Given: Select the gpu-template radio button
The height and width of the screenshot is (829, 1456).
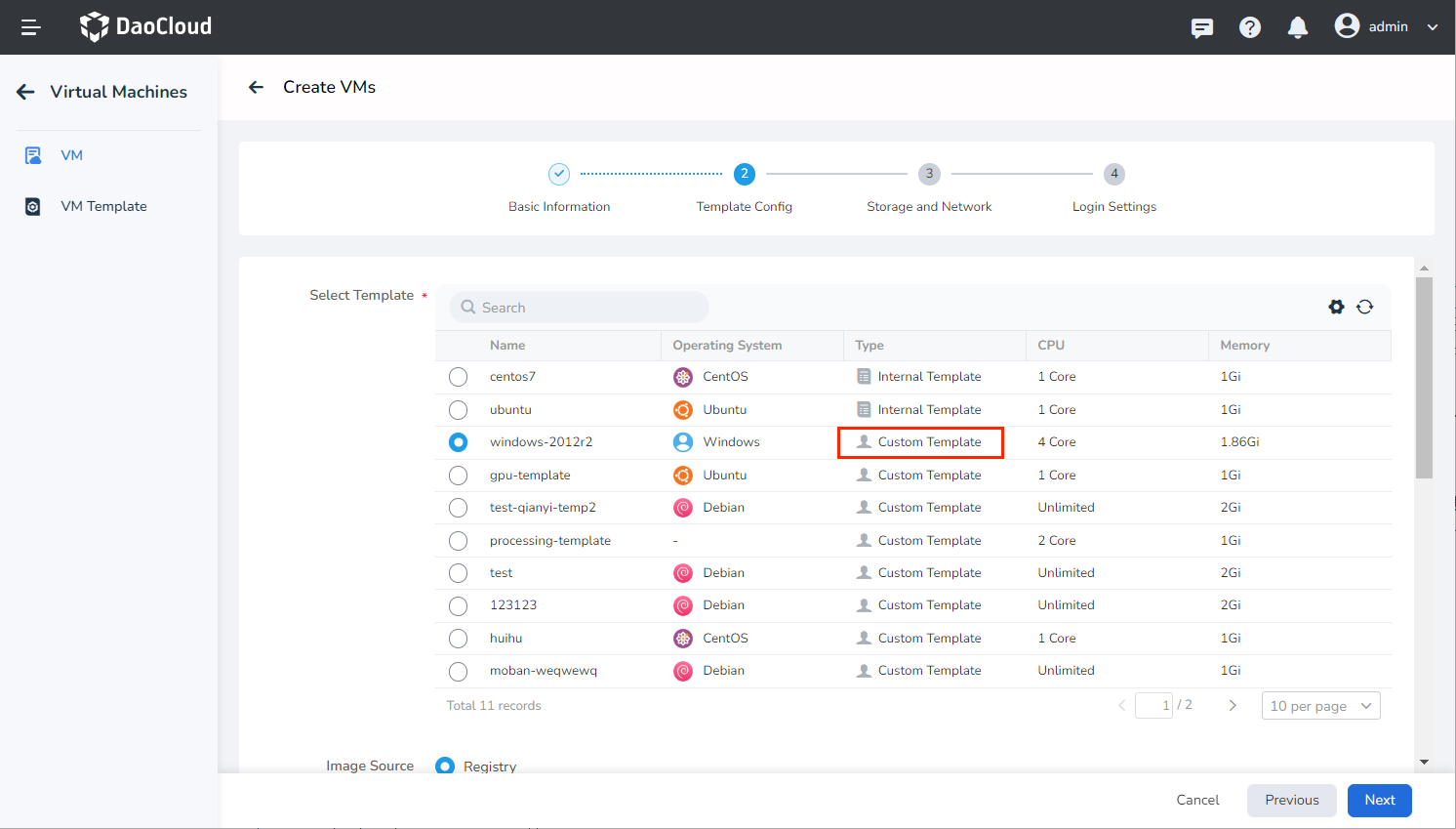Looking at the screenshot, I should point(458,475).
